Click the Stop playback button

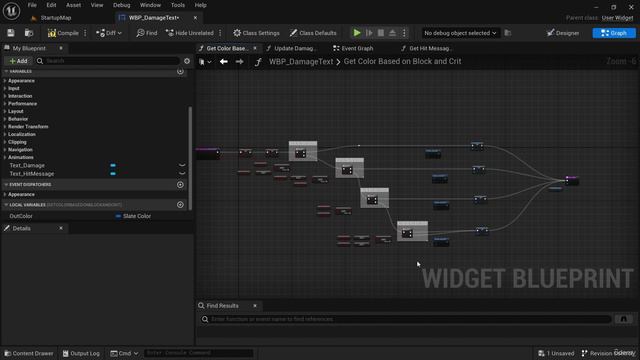coord(381,33)
